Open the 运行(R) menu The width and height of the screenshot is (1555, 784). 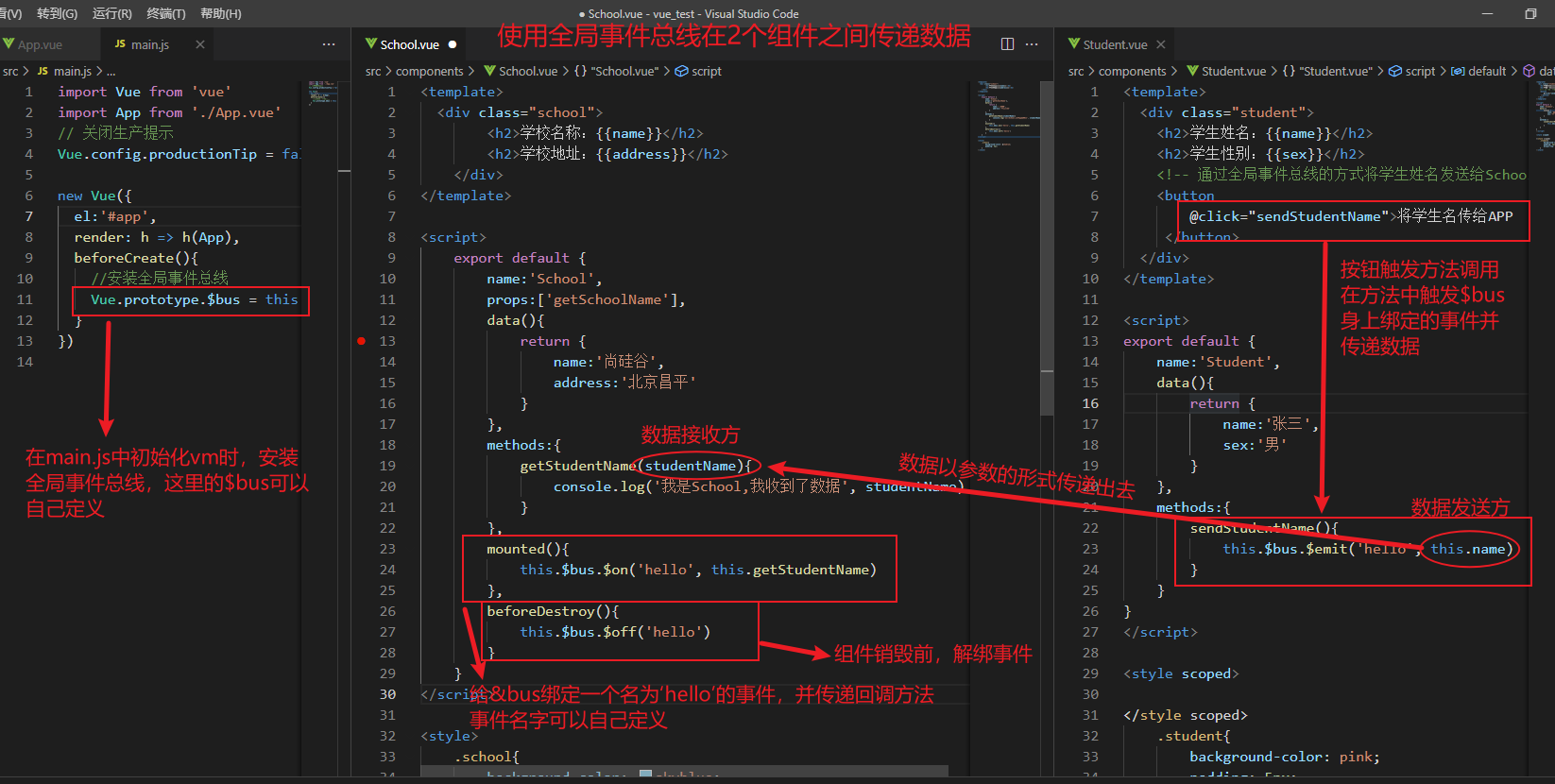[112, 13]
